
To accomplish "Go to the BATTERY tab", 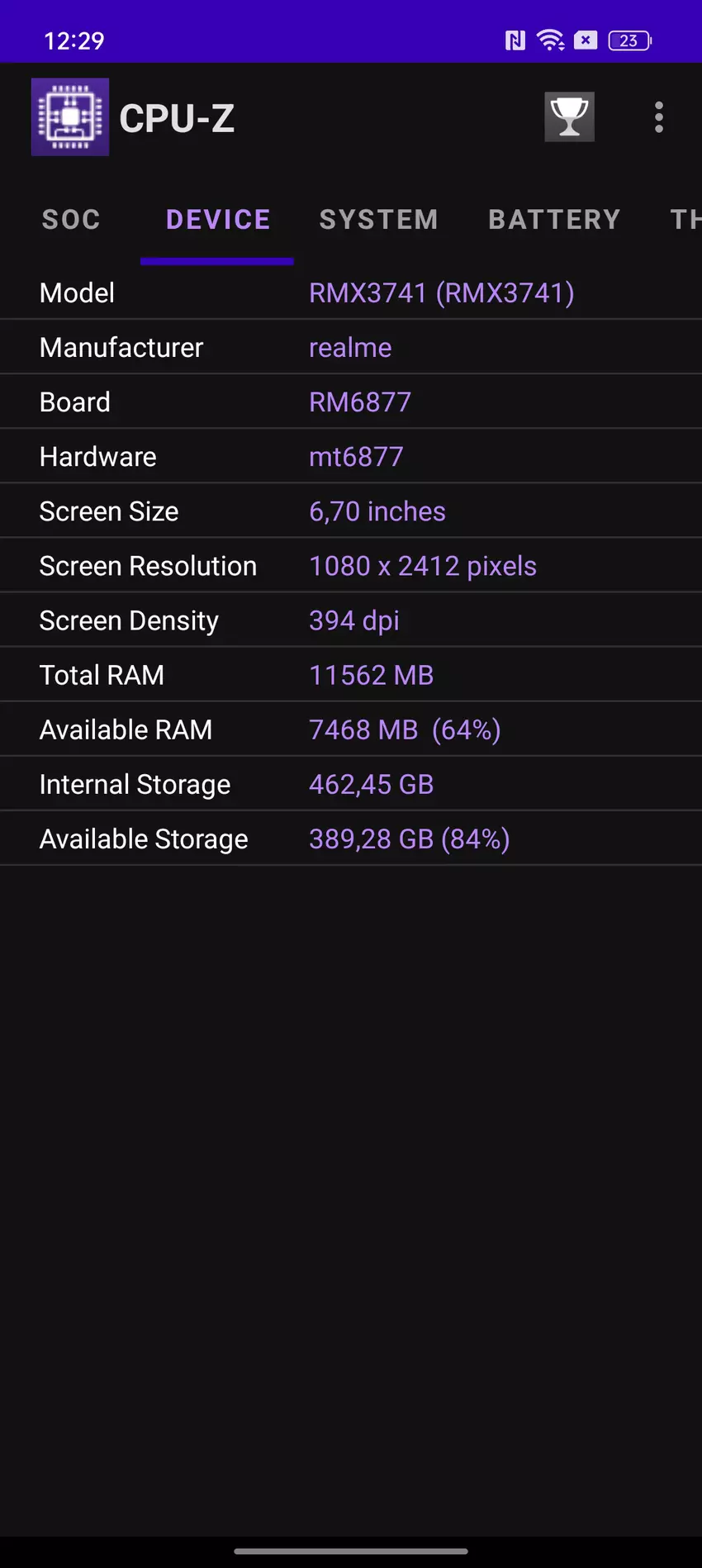I will pos(554,220).
